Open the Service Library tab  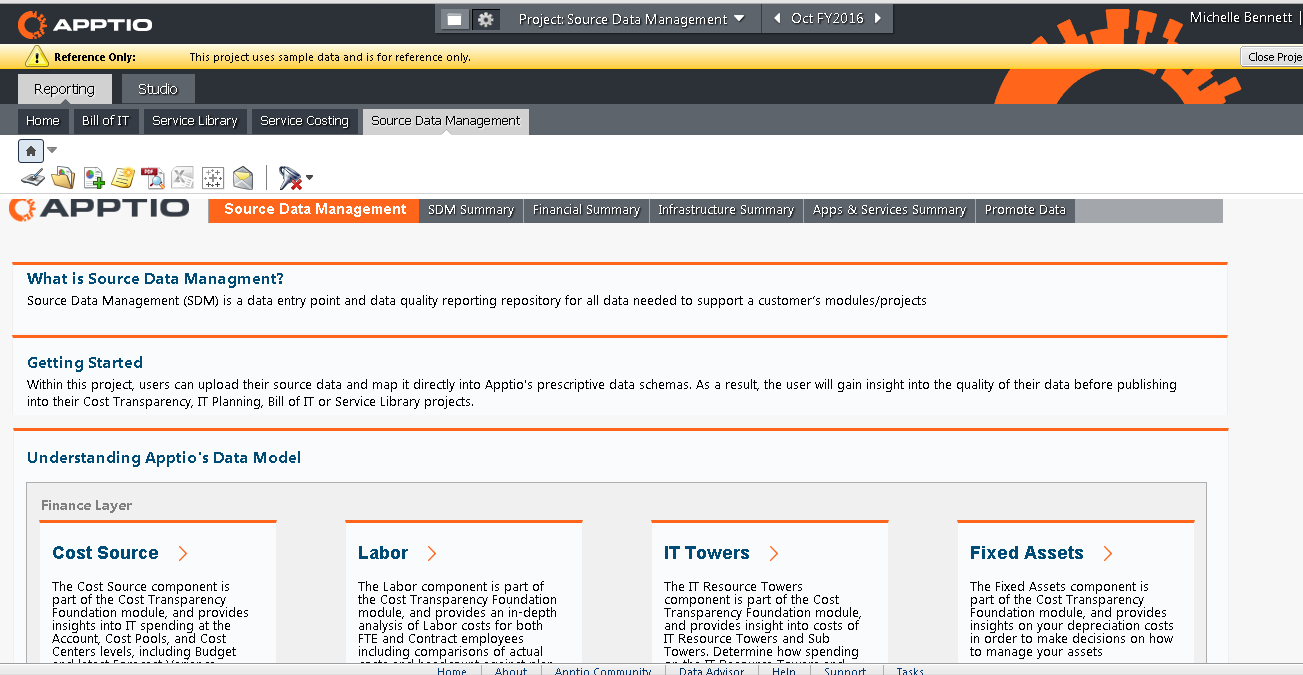(195, 121)
